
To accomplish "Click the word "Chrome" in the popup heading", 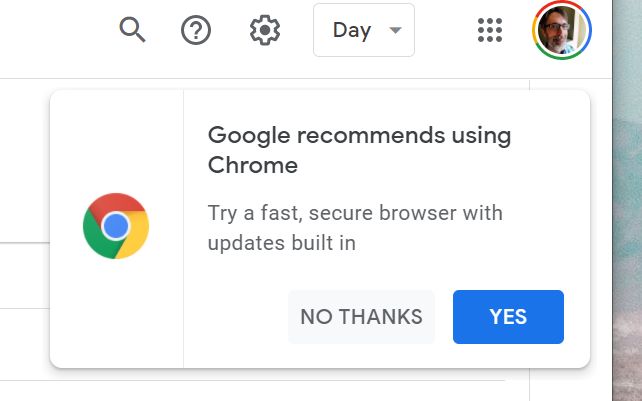I will coord(253,165).
